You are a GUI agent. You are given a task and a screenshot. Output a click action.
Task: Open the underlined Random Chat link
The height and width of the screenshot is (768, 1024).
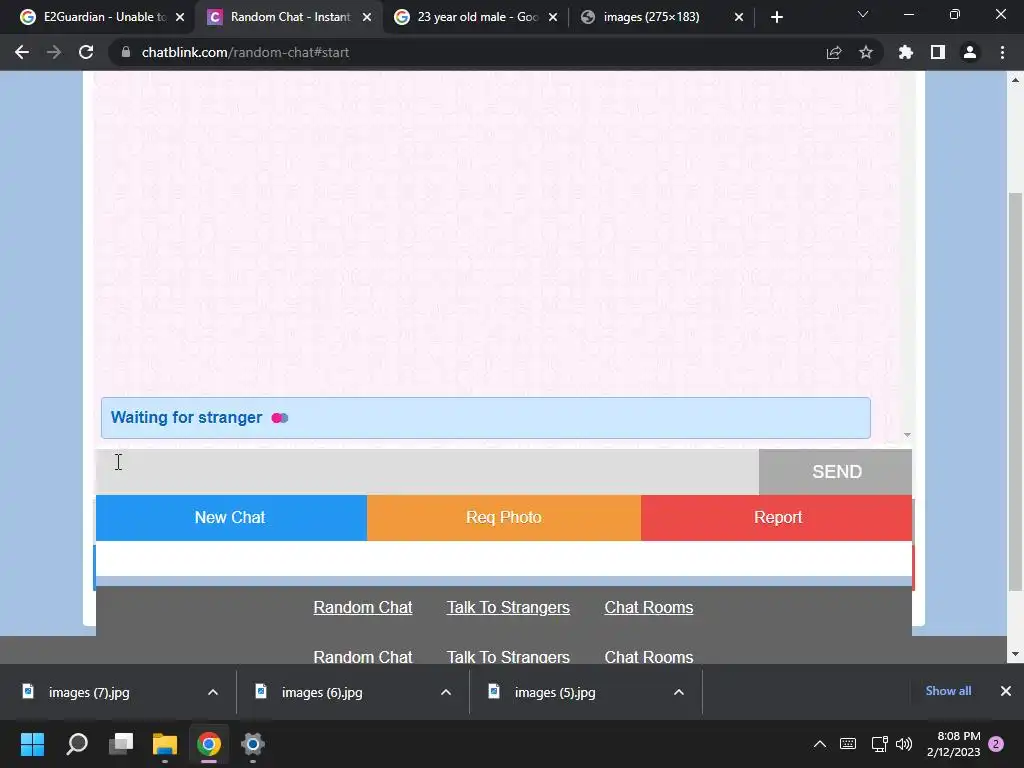362,607
